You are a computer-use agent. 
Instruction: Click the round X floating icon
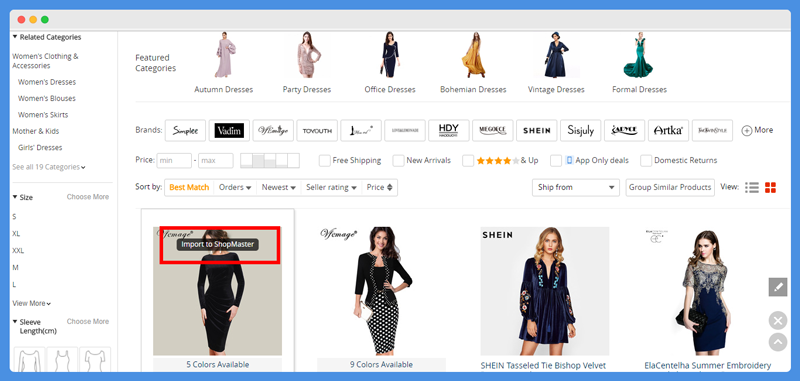(x=778, y=321)
